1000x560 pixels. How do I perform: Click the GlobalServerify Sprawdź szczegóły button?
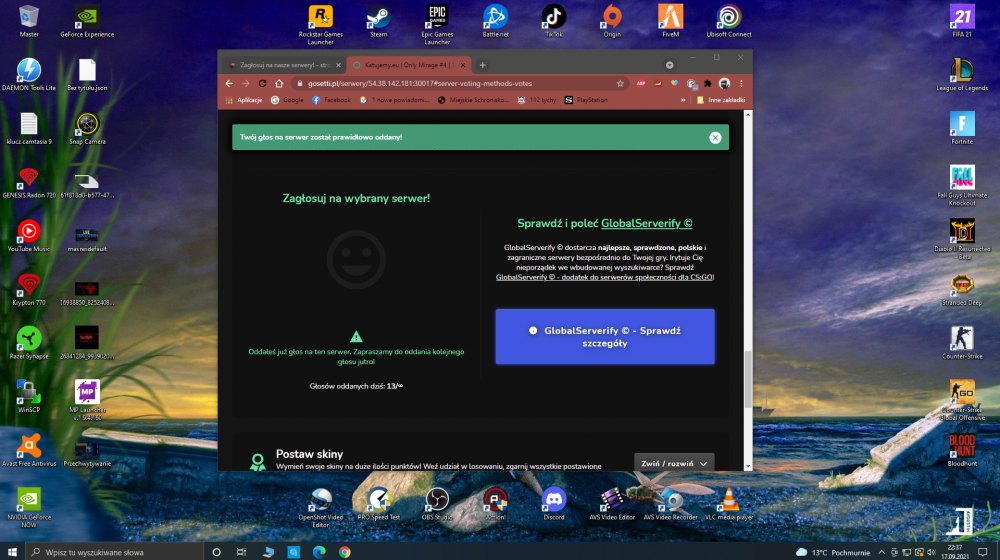coord(605,337)
